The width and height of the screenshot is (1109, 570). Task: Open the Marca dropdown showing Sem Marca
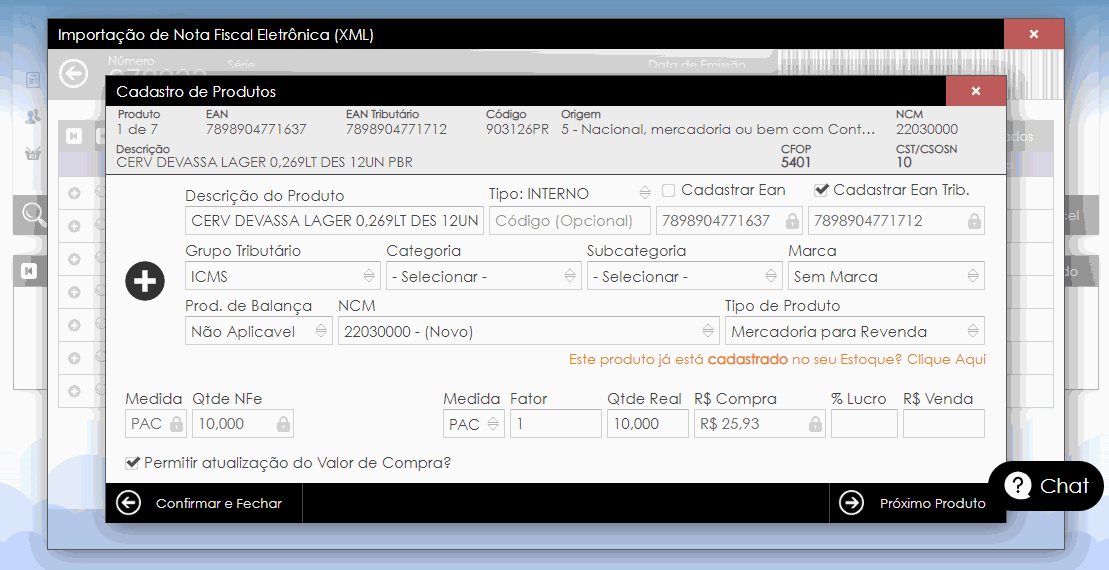coord(886,276)
